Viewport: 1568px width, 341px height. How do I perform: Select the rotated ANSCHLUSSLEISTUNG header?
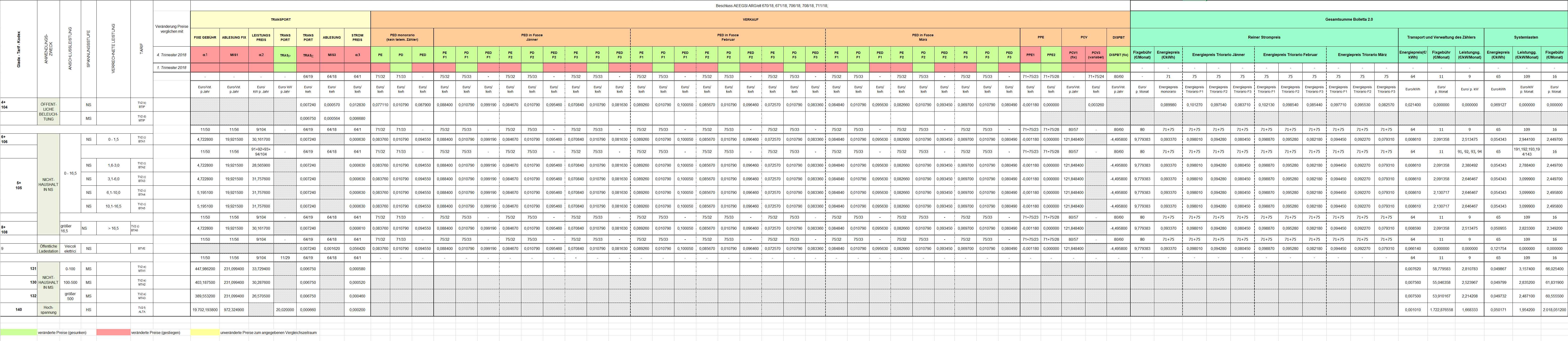point(70,49)
